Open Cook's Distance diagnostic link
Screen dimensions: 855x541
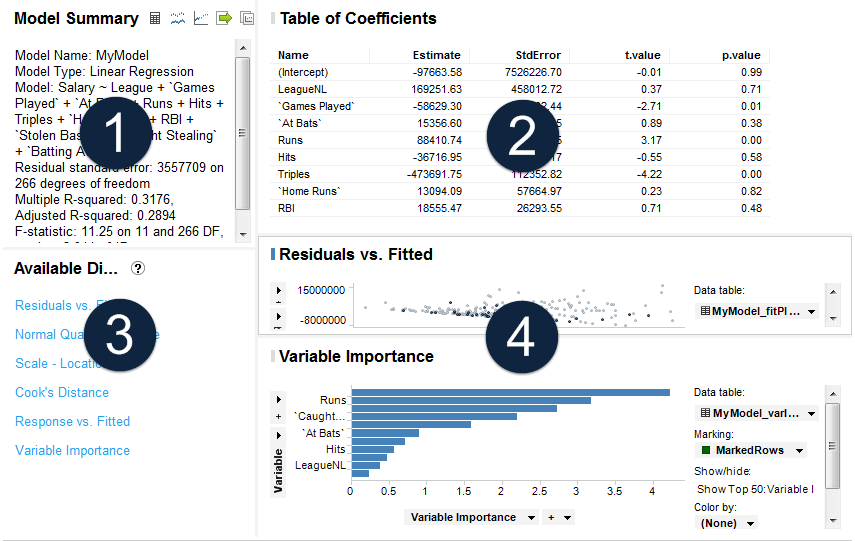[x=62, y=392]
